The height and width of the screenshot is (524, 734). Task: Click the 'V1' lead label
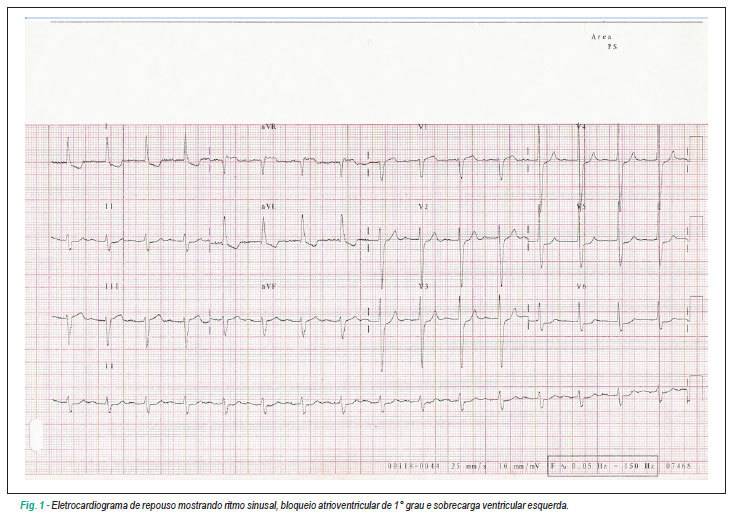click(423, 127)
